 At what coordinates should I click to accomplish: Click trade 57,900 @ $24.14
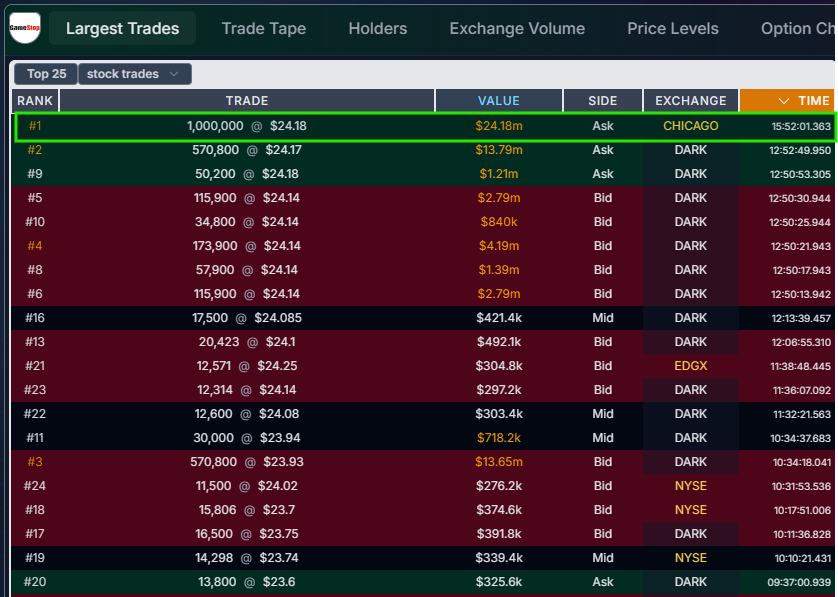point(246,270)
